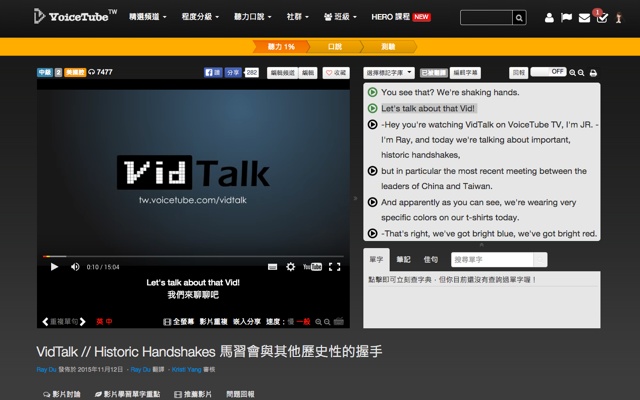
Task: Click zoom in icon below the video
Action: pos(318,322)
